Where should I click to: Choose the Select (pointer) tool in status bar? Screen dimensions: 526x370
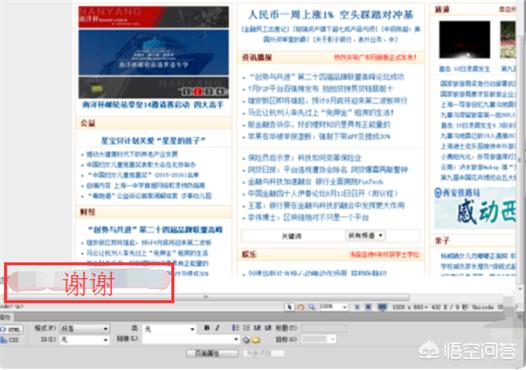289,307
